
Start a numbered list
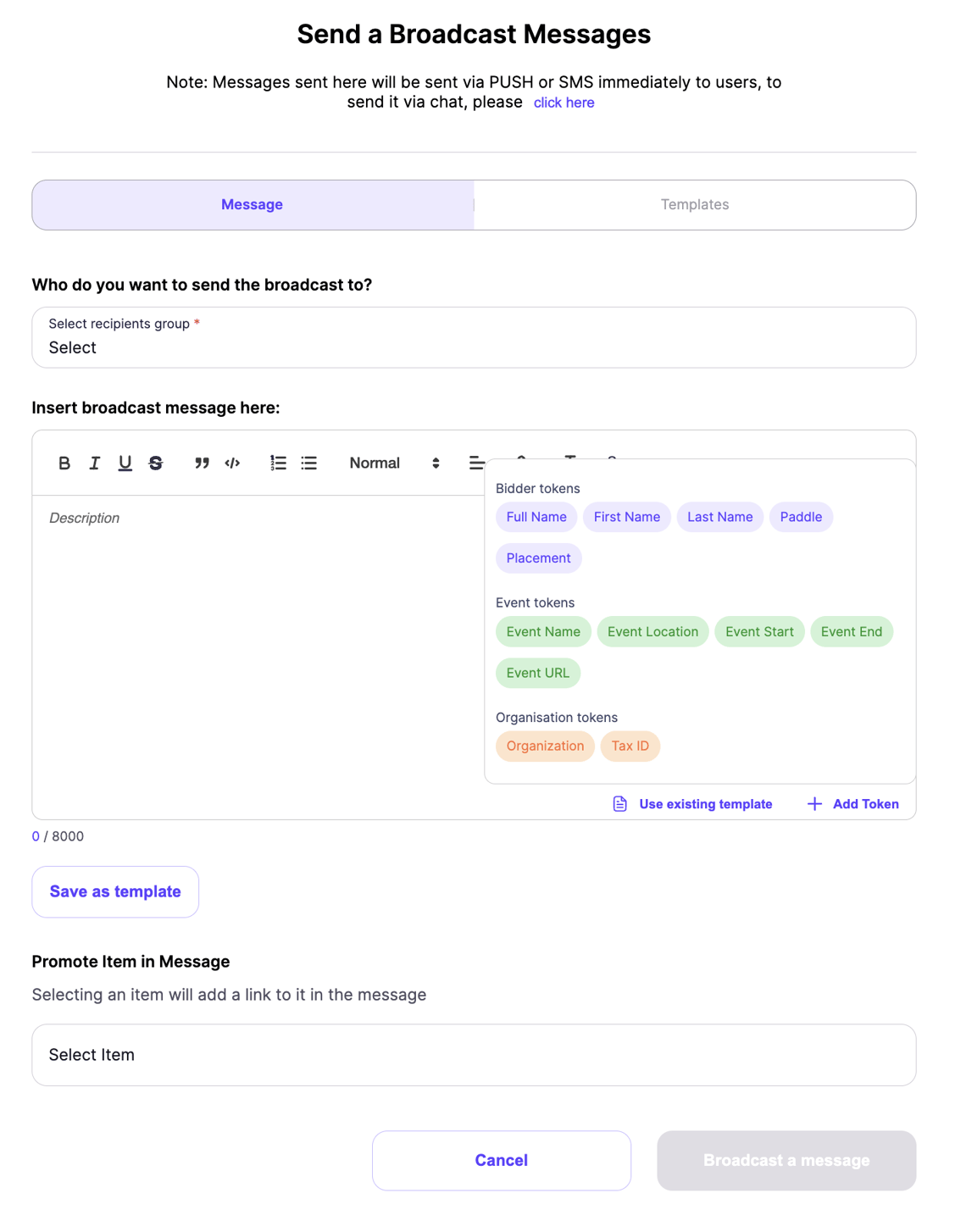[278, 463]
